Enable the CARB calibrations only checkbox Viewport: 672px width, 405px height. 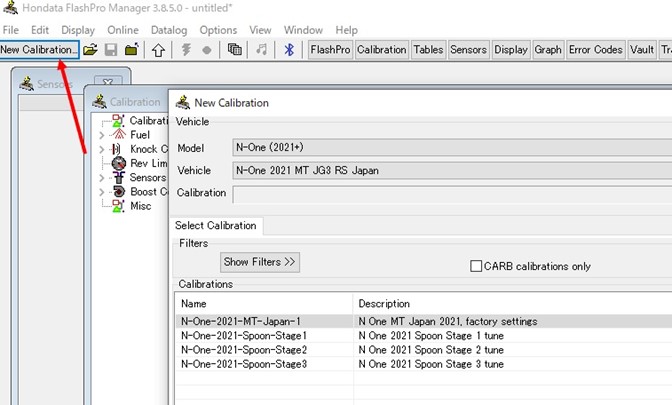coord(476,266)
